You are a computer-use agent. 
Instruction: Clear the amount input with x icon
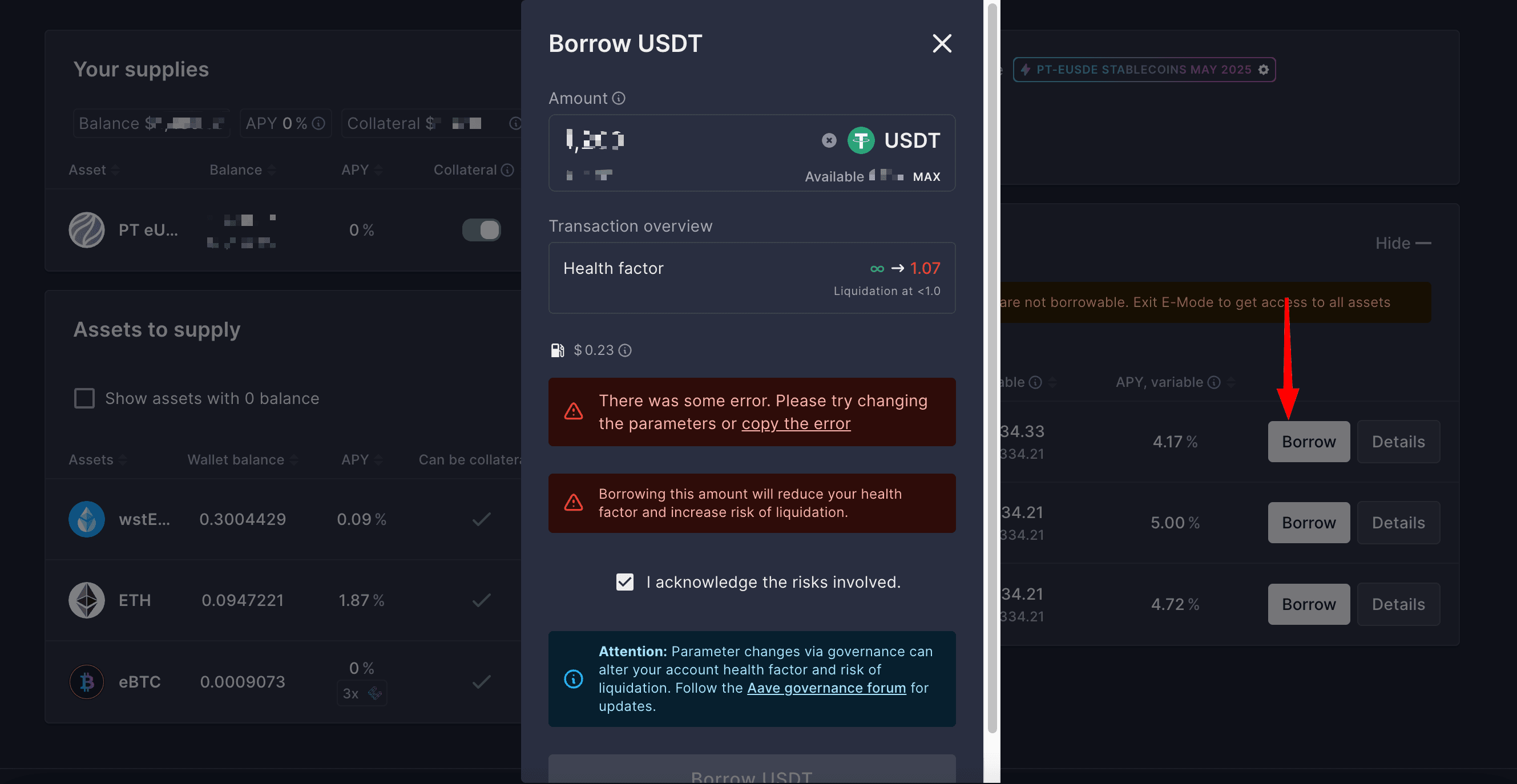click(x=829, y=141)
